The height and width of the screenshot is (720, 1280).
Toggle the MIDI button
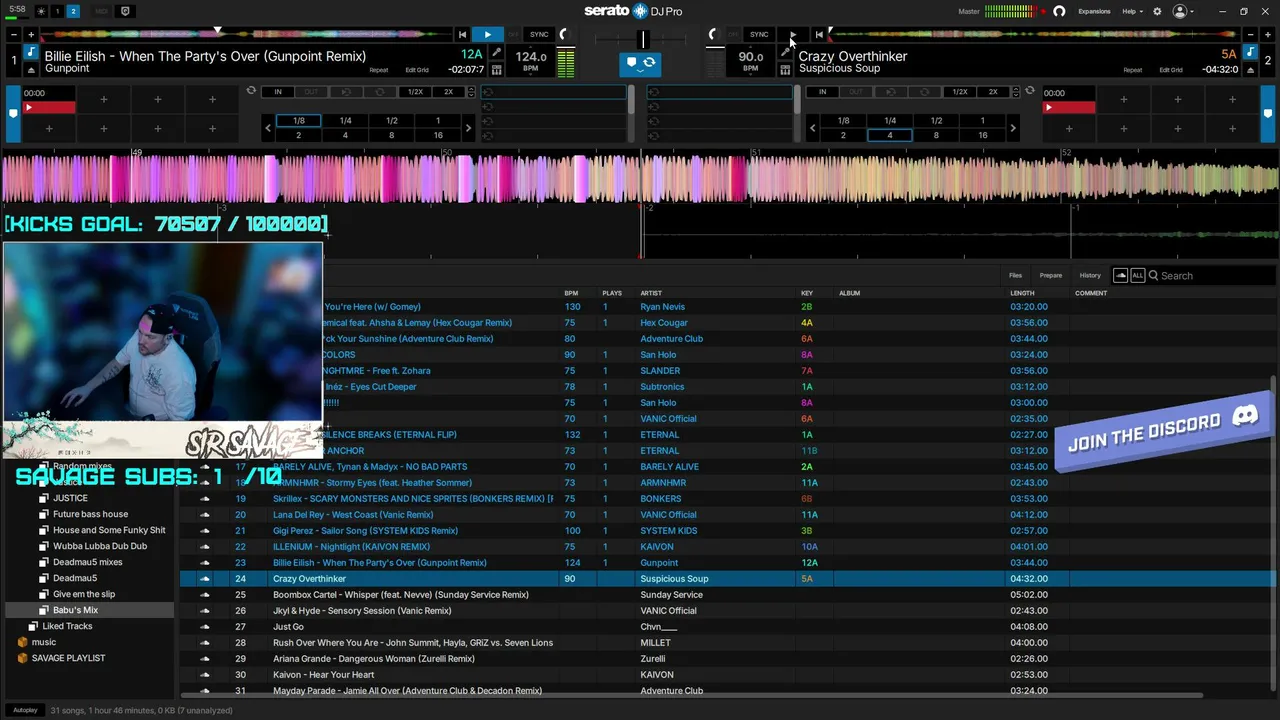pyautogui.click(x=101, y=11)
